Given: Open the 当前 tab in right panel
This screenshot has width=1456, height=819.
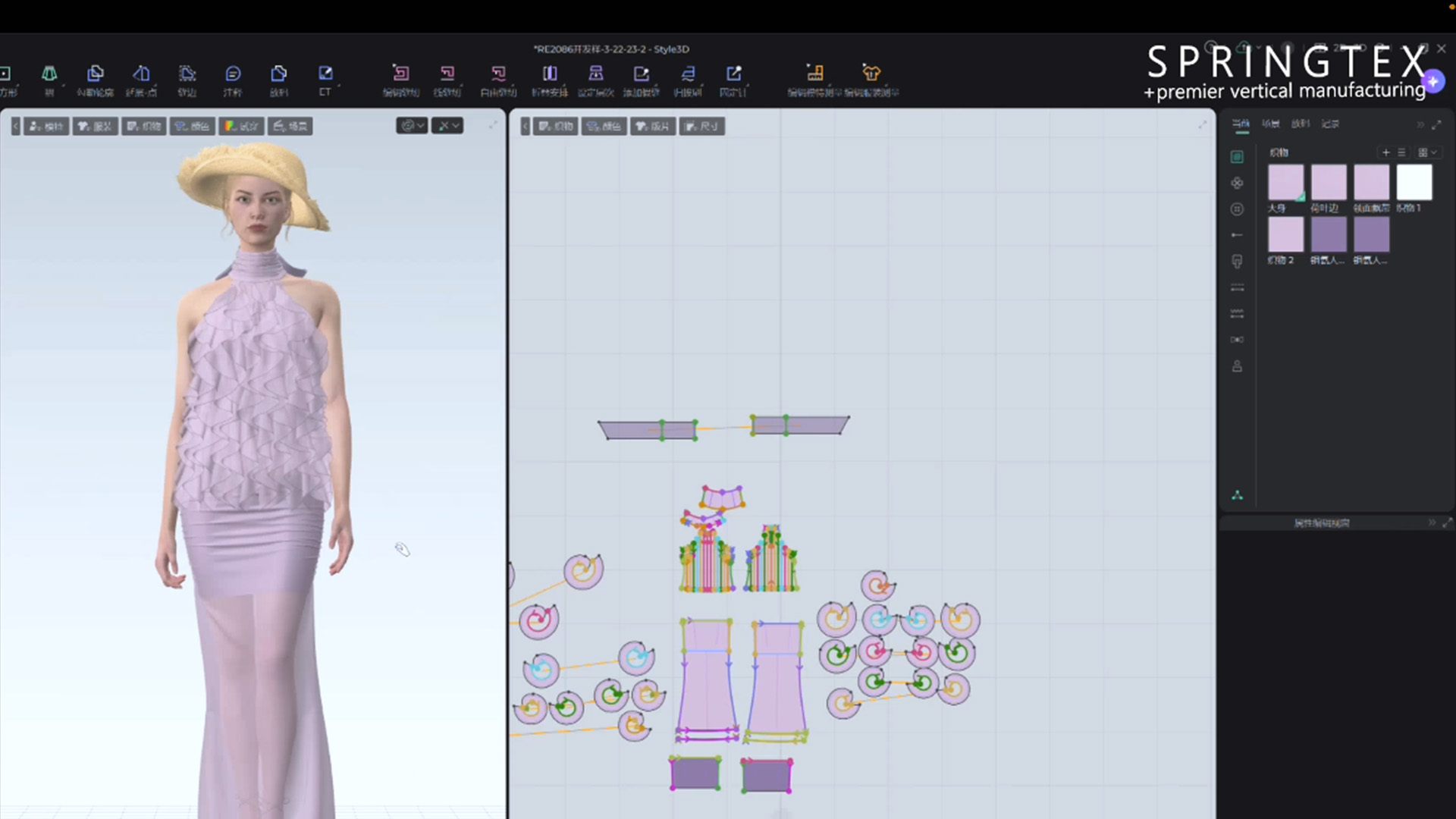Looking at the screenshot, I should pos(1241,124).
